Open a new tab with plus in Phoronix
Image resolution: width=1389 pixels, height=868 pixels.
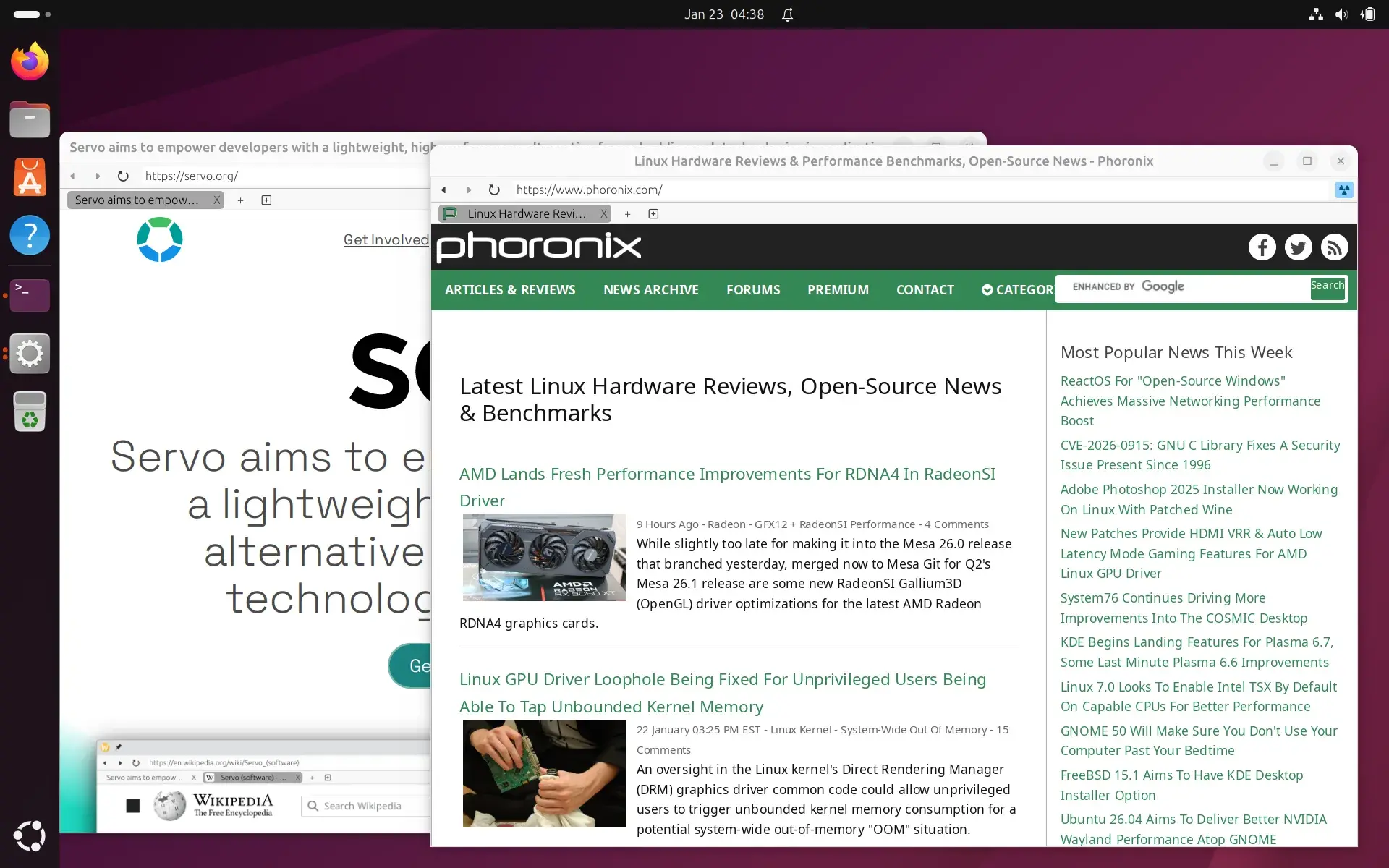[627, 214]
